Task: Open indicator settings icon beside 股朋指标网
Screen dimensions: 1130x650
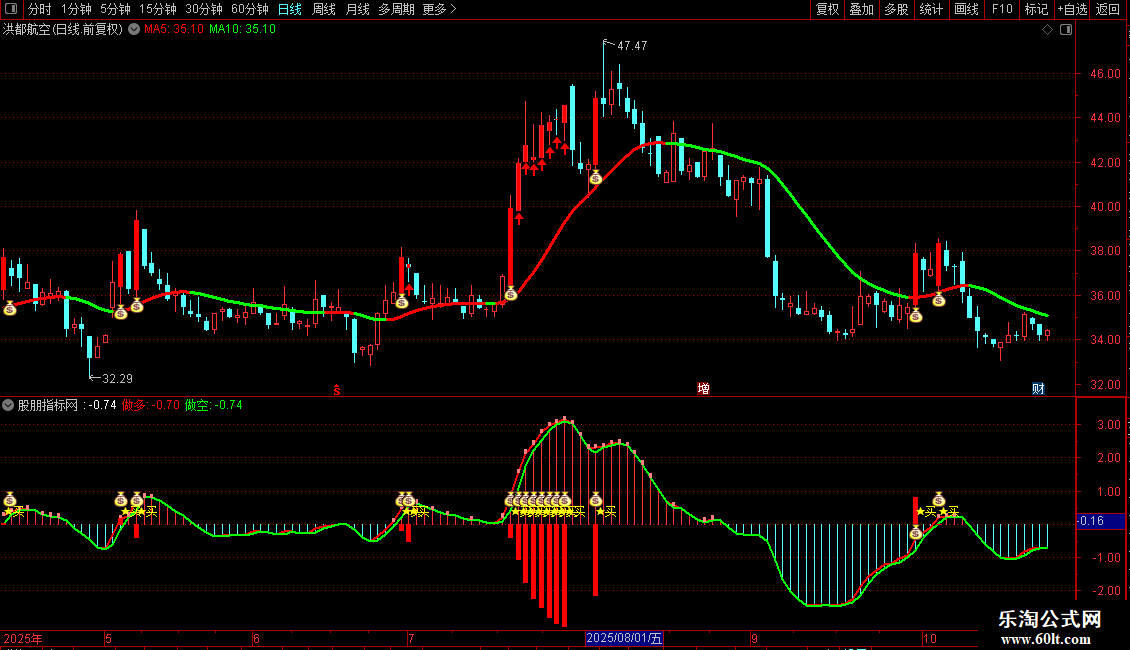Action: 8,405
